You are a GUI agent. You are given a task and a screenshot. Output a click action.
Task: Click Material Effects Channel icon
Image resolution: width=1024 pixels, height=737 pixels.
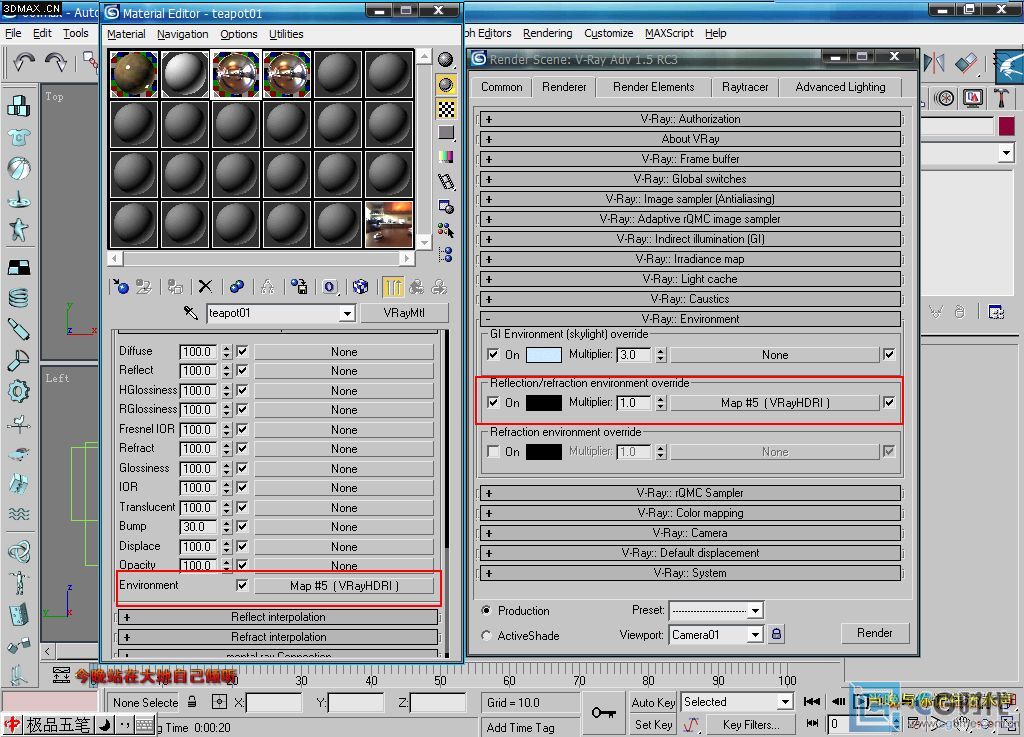(x=330, y=287)
